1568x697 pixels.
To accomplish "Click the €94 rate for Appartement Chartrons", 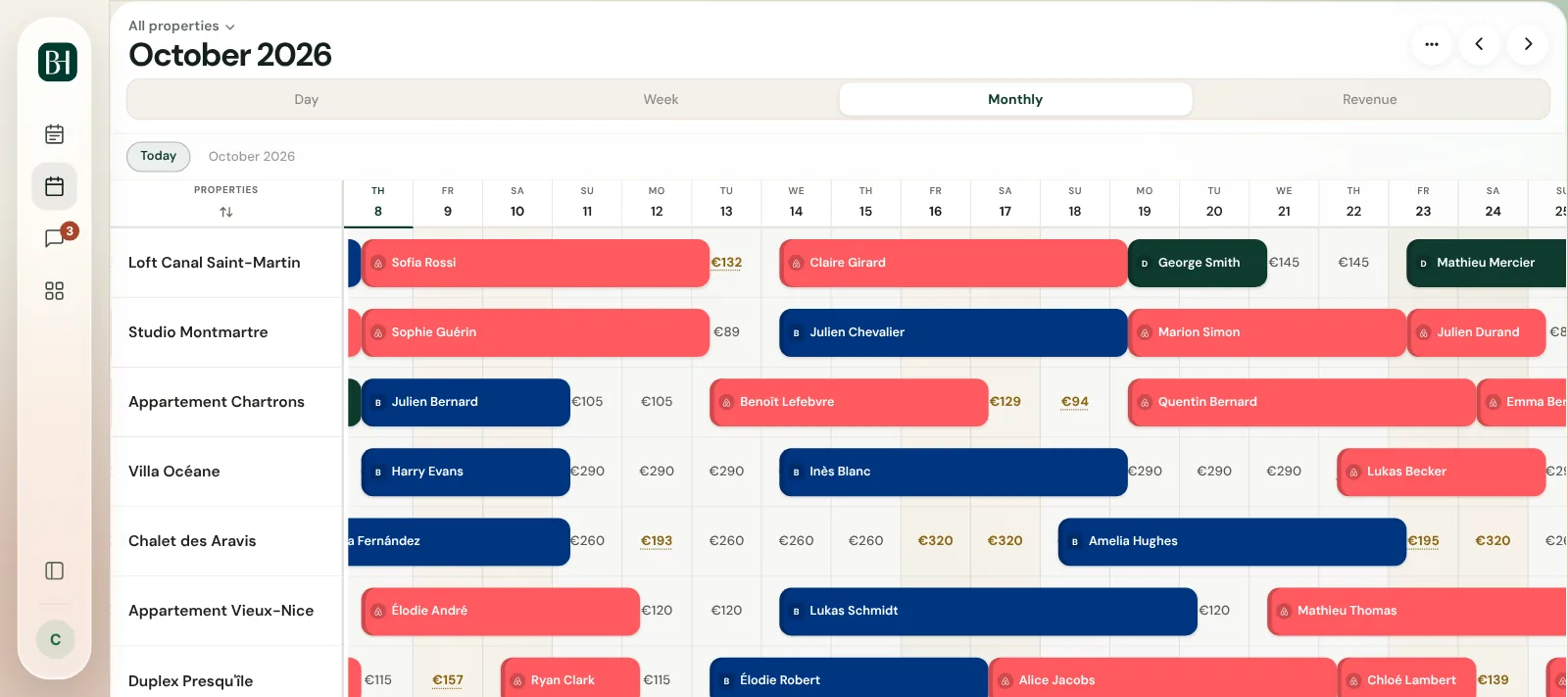I will tap(1075, 402).
